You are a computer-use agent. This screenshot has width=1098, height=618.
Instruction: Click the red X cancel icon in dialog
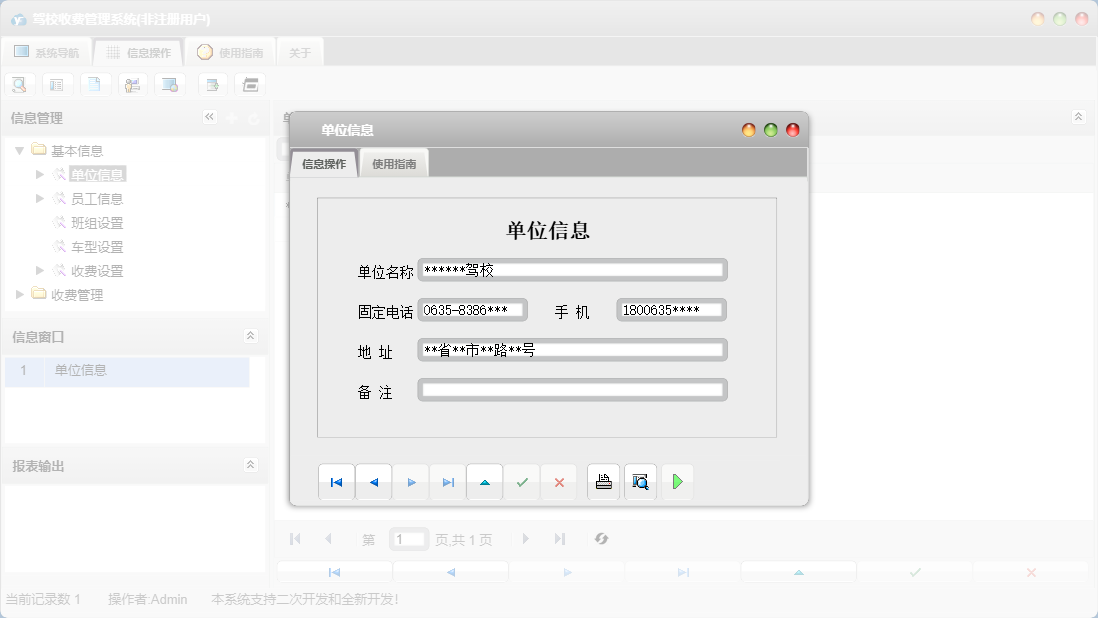pos(559,483)
